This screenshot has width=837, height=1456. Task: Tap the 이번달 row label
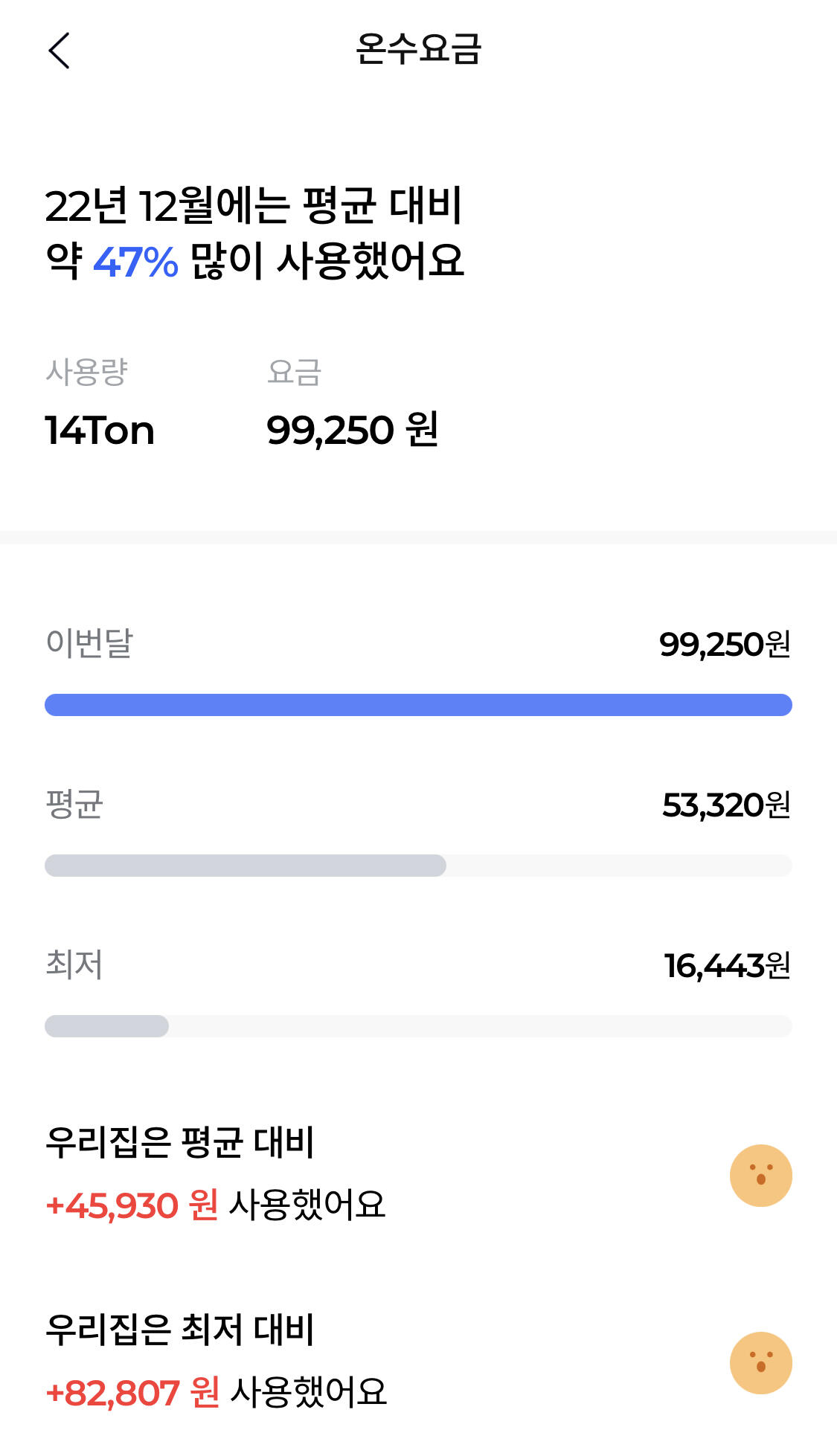(89, 643)
